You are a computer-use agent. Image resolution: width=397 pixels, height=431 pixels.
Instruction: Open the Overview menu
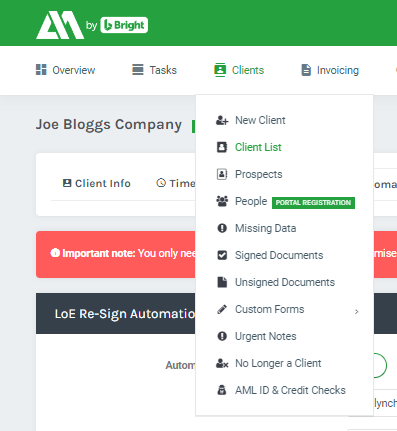tap(65, 70)
